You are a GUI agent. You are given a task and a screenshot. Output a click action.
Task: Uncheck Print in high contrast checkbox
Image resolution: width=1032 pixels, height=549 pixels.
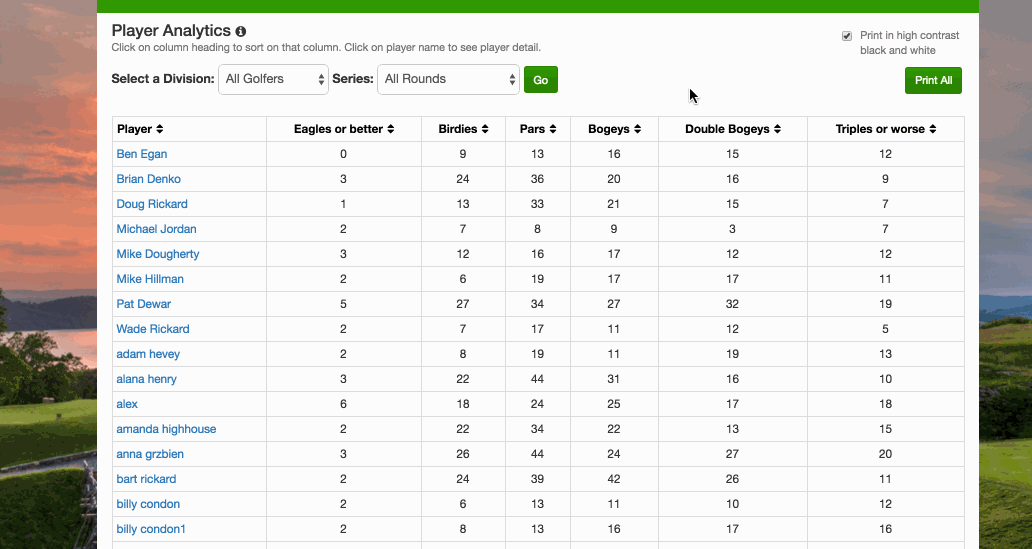pos(847,36)
